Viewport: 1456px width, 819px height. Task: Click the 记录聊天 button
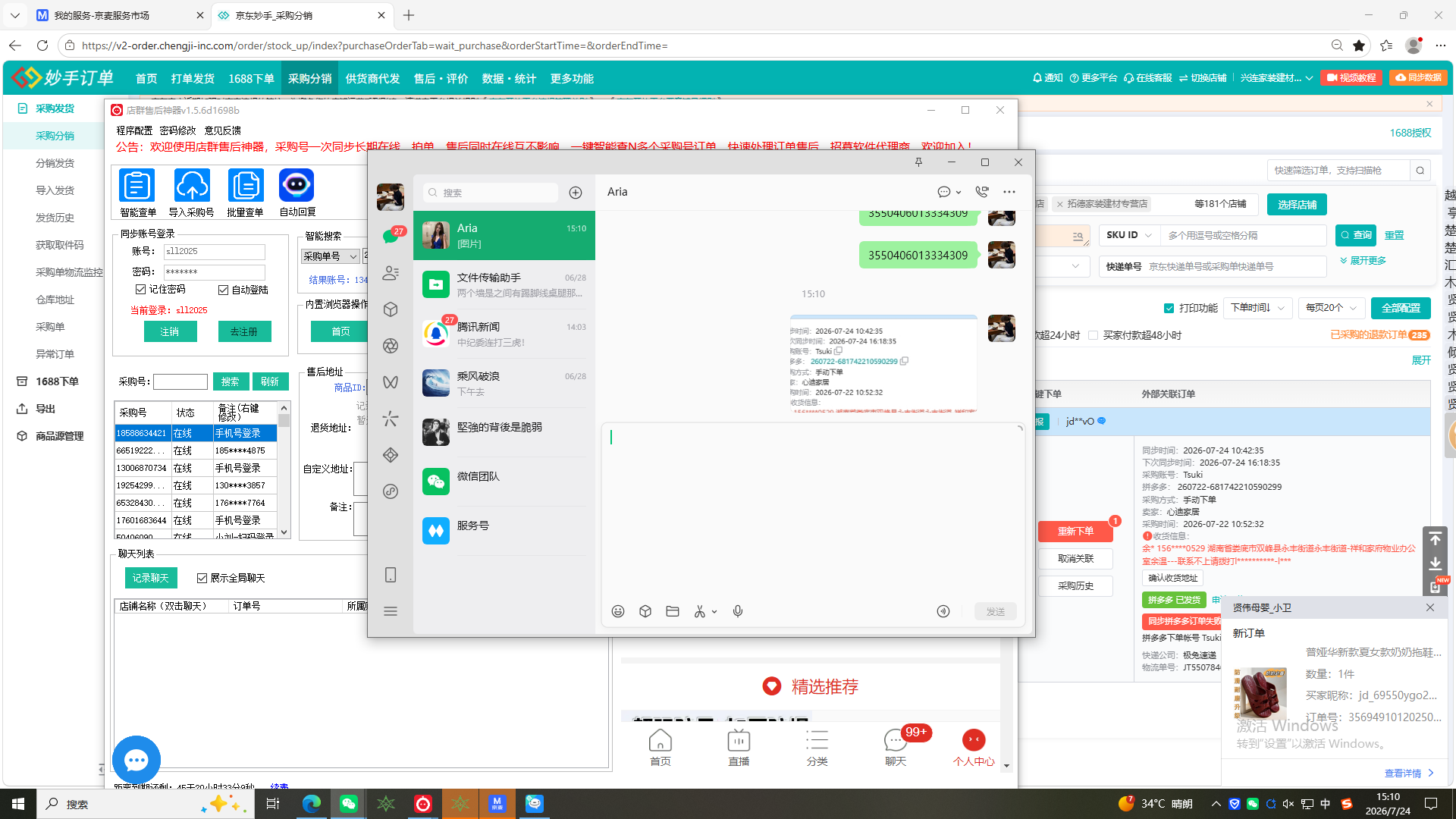pyautogui.click(x=151, y=578)
